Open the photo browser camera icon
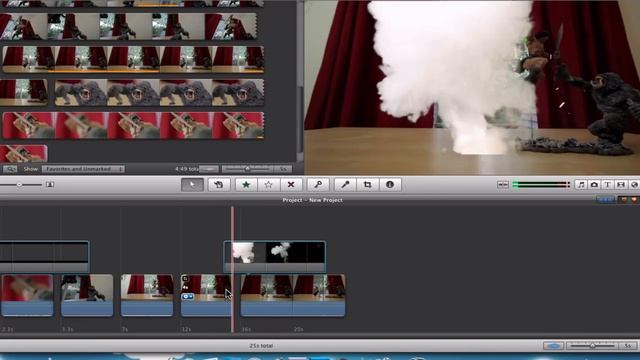 click(x=594, y=185)
